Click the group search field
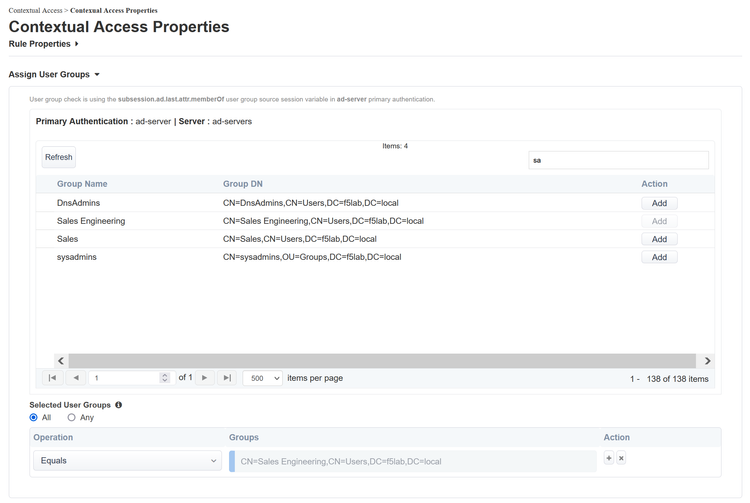Screen dimensions: 750x503 click(x=618, y=160)
